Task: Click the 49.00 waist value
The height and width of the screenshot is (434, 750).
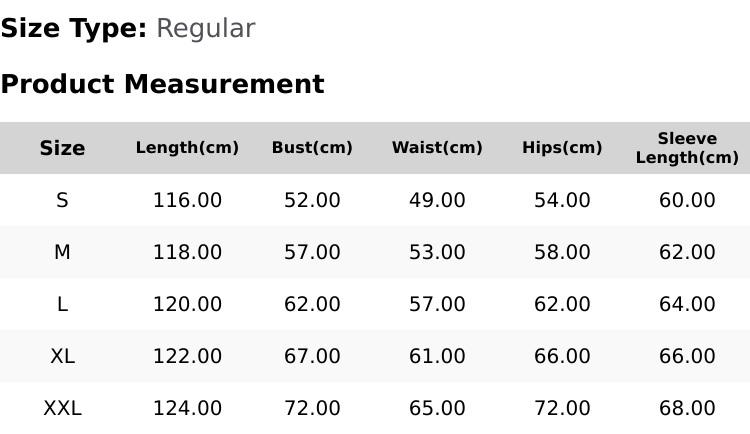Action: point(437,200)
